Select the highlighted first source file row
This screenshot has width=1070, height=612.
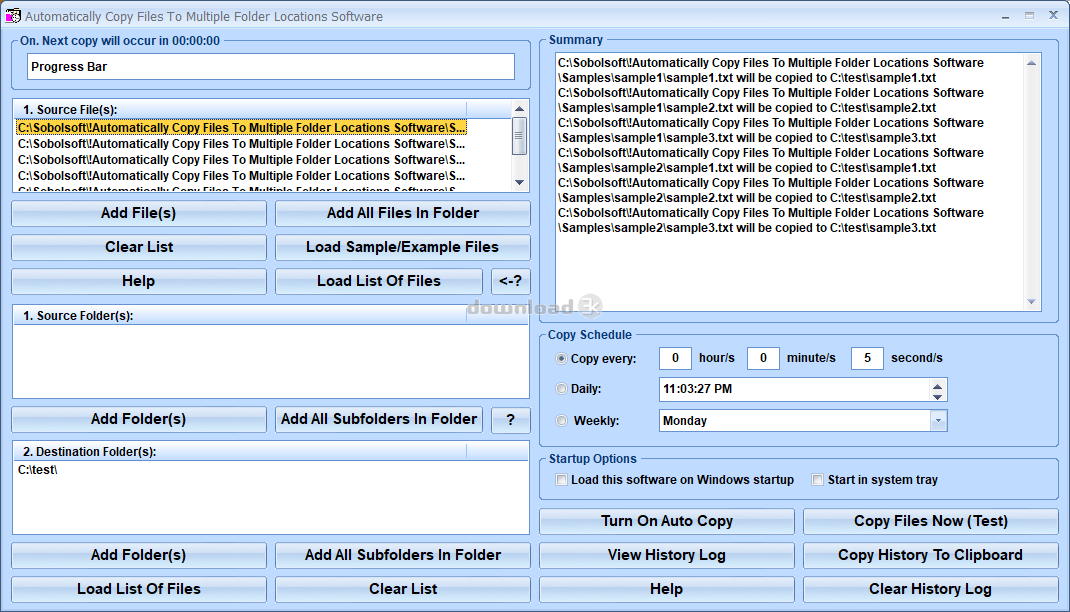pyautogui.click(x=242, y=128)
